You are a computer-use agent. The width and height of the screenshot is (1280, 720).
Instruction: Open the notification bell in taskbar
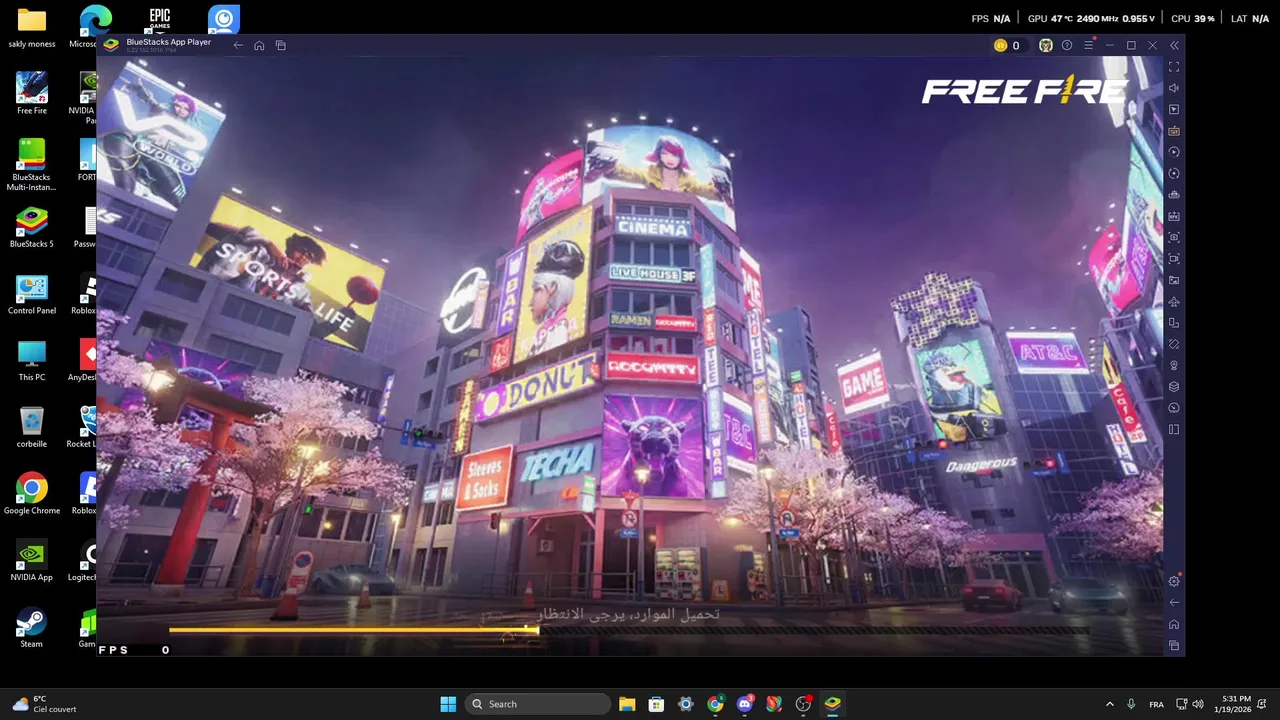click(1264, 704)
